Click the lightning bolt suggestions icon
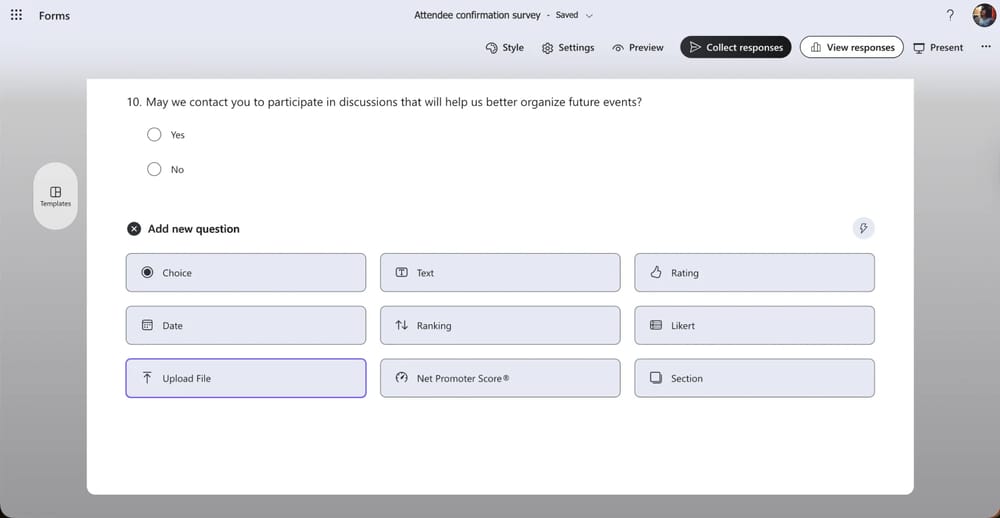Viewport: 1000px width, 518px height. tap(864, 228)
